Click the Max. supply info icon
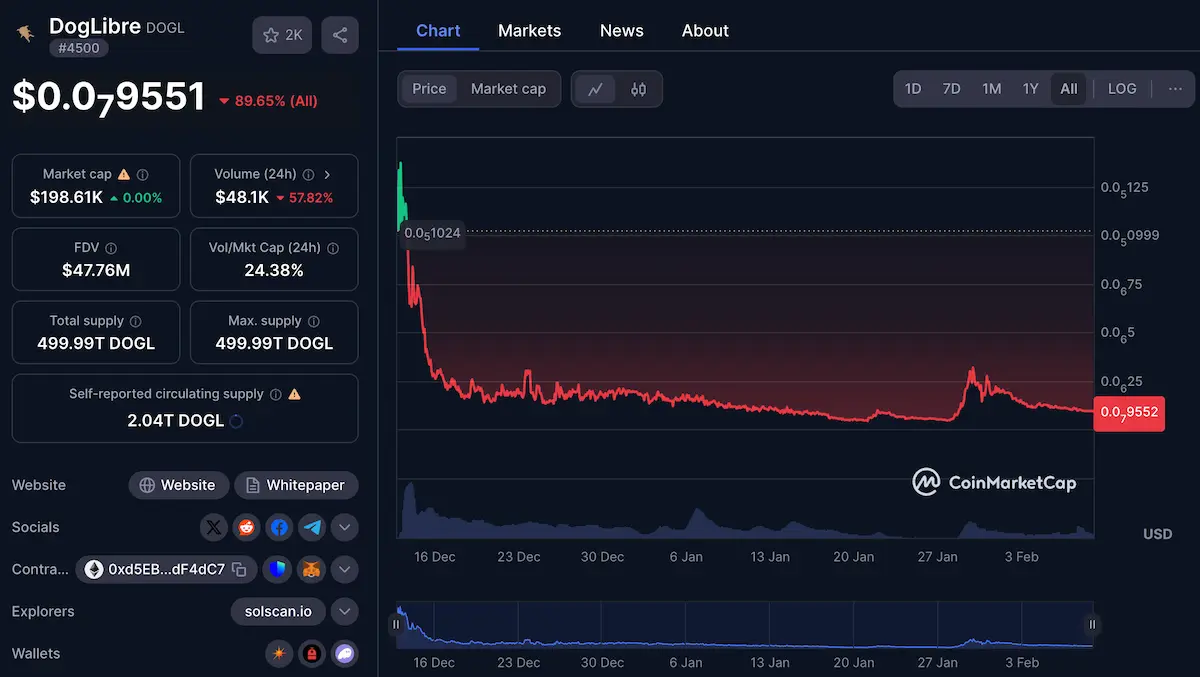This screenshot has width=1200, height=677. [x=314, y=321]
